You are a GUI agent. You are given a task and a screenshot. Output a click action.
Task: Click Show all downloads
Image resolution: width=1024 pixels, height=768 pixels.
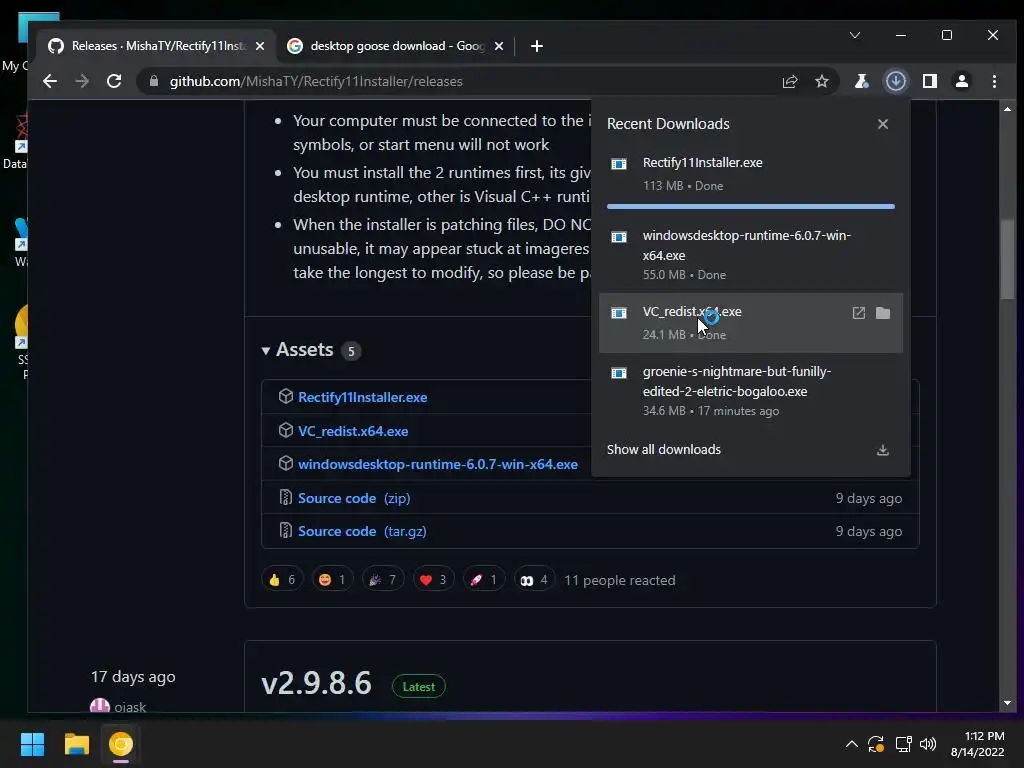(664, 449)
